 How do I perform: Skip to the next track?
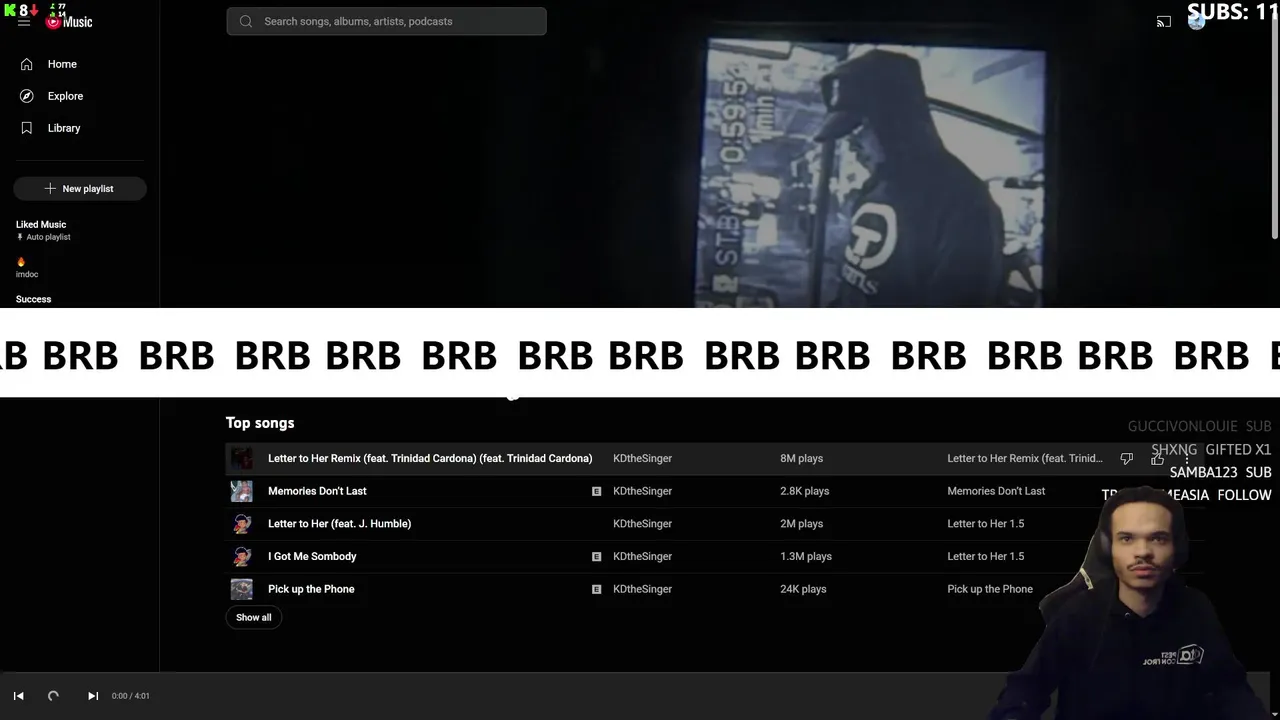(x=93, y=696)
